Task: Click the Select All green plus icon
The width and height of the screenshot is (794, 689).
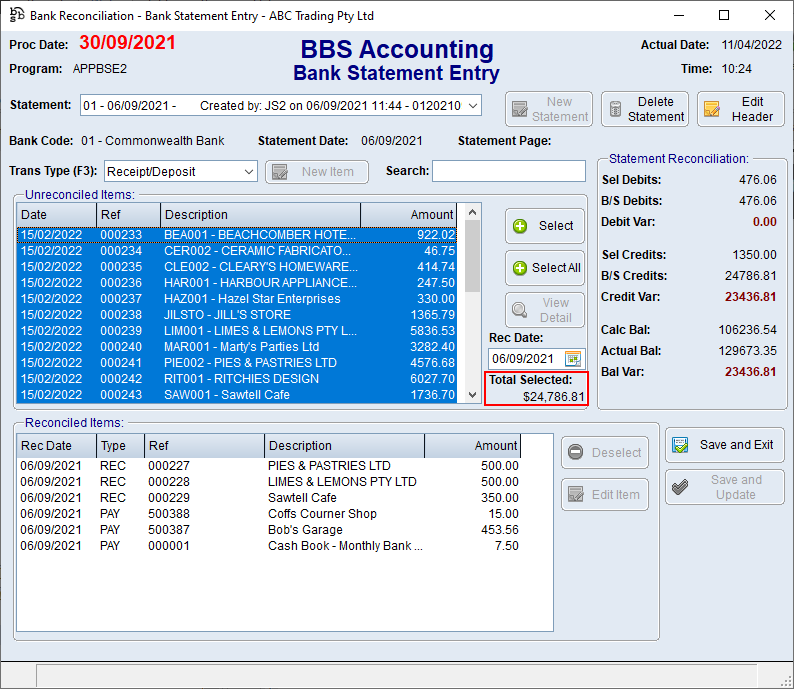Action: (x=520, y=268)
